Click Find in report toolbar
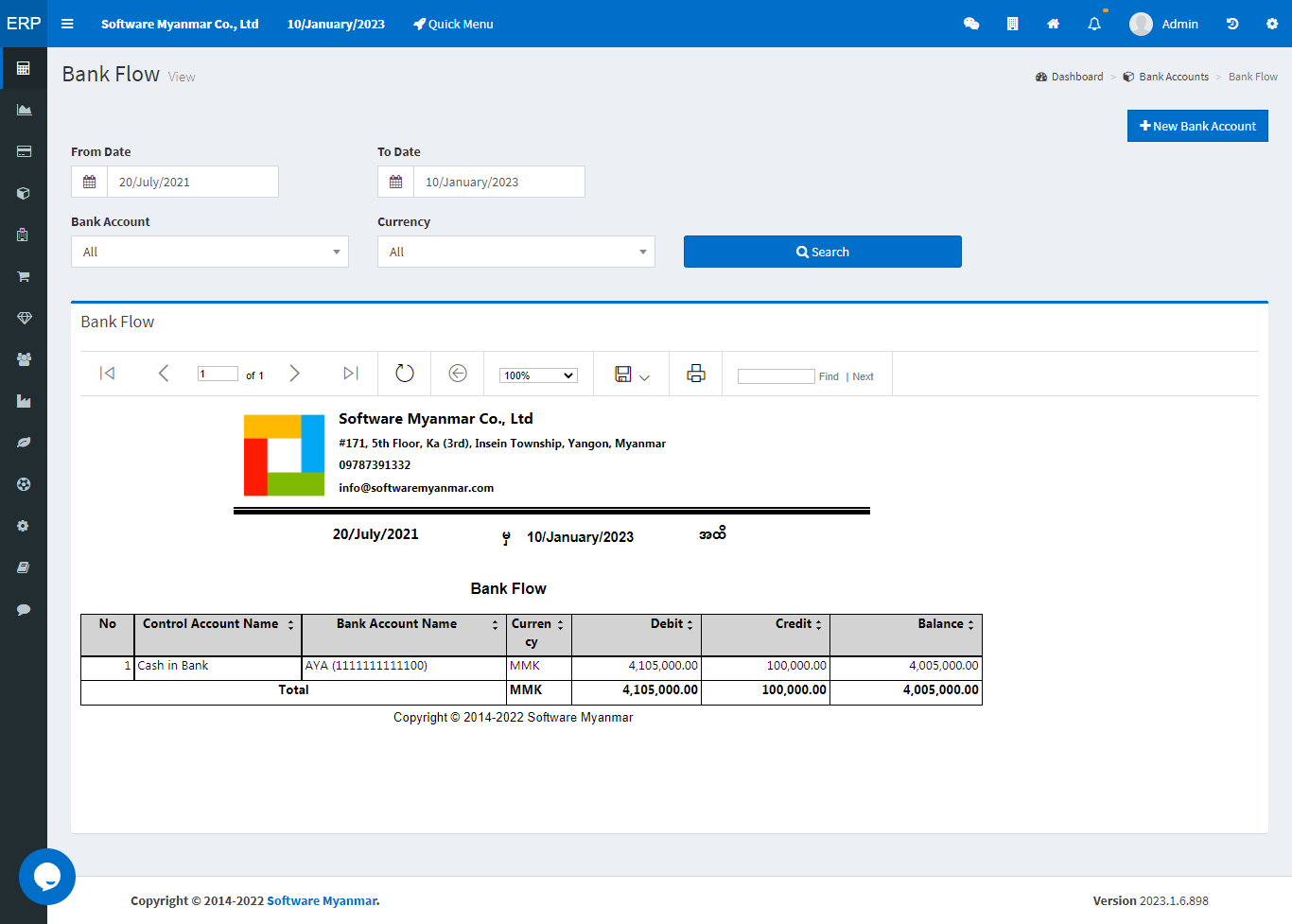The image size is (1292, 924). (829, 376)
